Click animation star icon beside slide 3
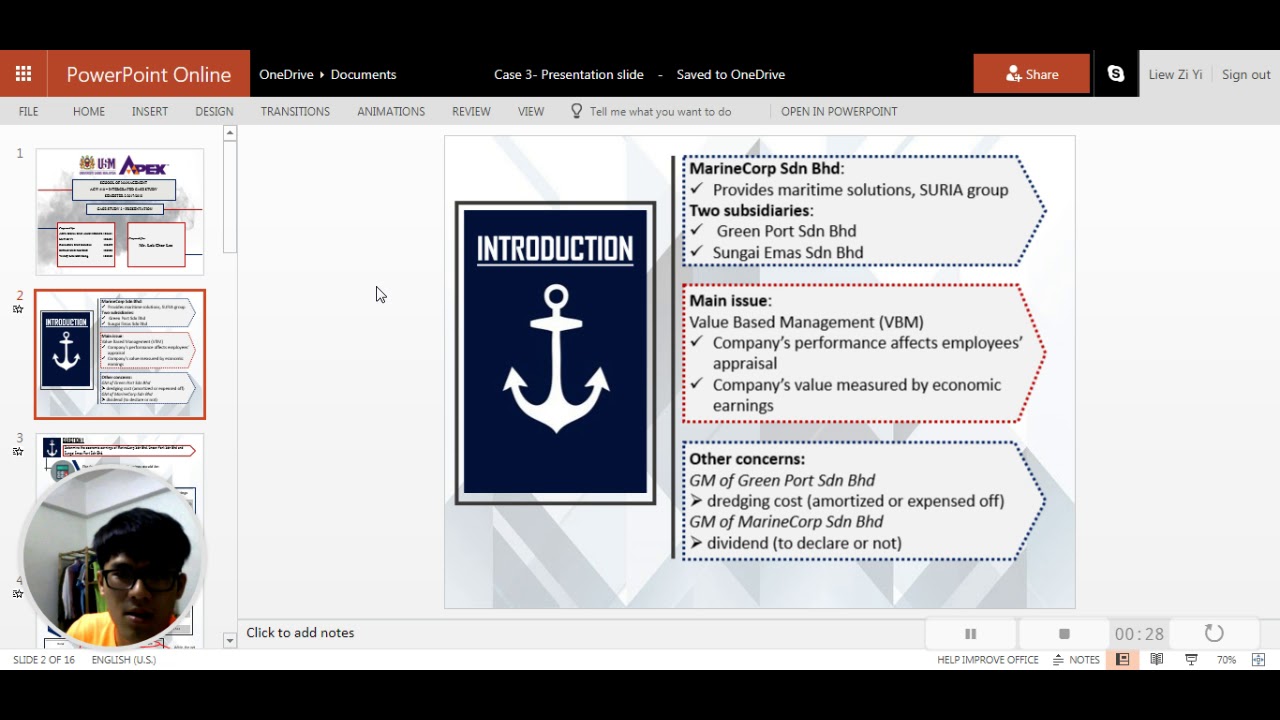The width and height of the screenshot is (1280, 720). point(18,452)
